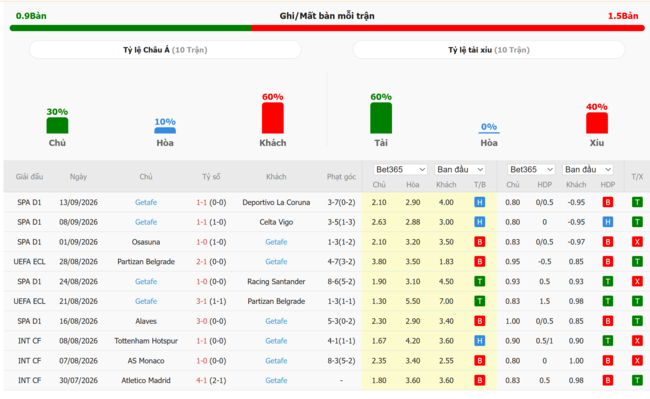Viewport: 650px width, 399px height.
Task: Select the Tỷ lệ tài xỉu tab
Action: [x=489, y=50]
